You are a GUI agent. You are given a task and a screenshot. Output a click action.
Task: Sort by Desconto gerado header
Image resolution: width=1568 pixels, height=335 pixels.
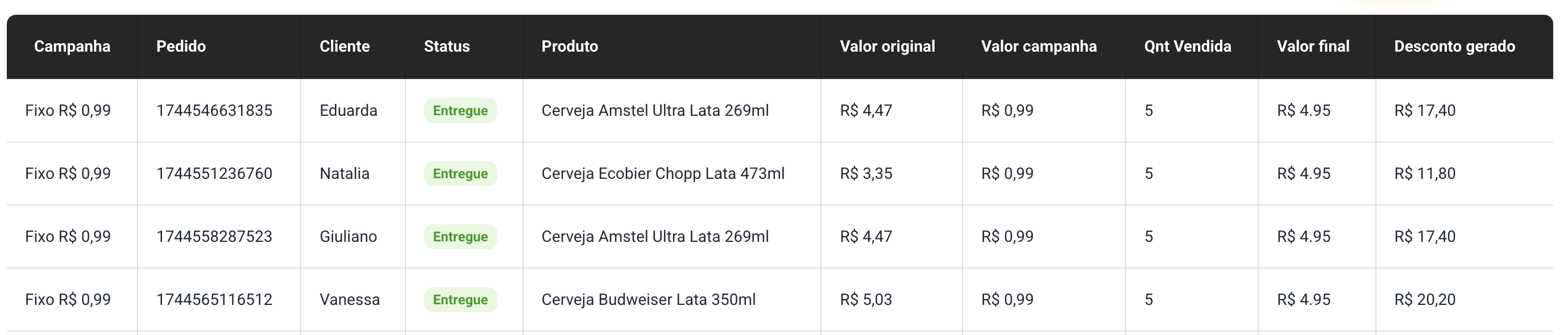pos(1454,46)
